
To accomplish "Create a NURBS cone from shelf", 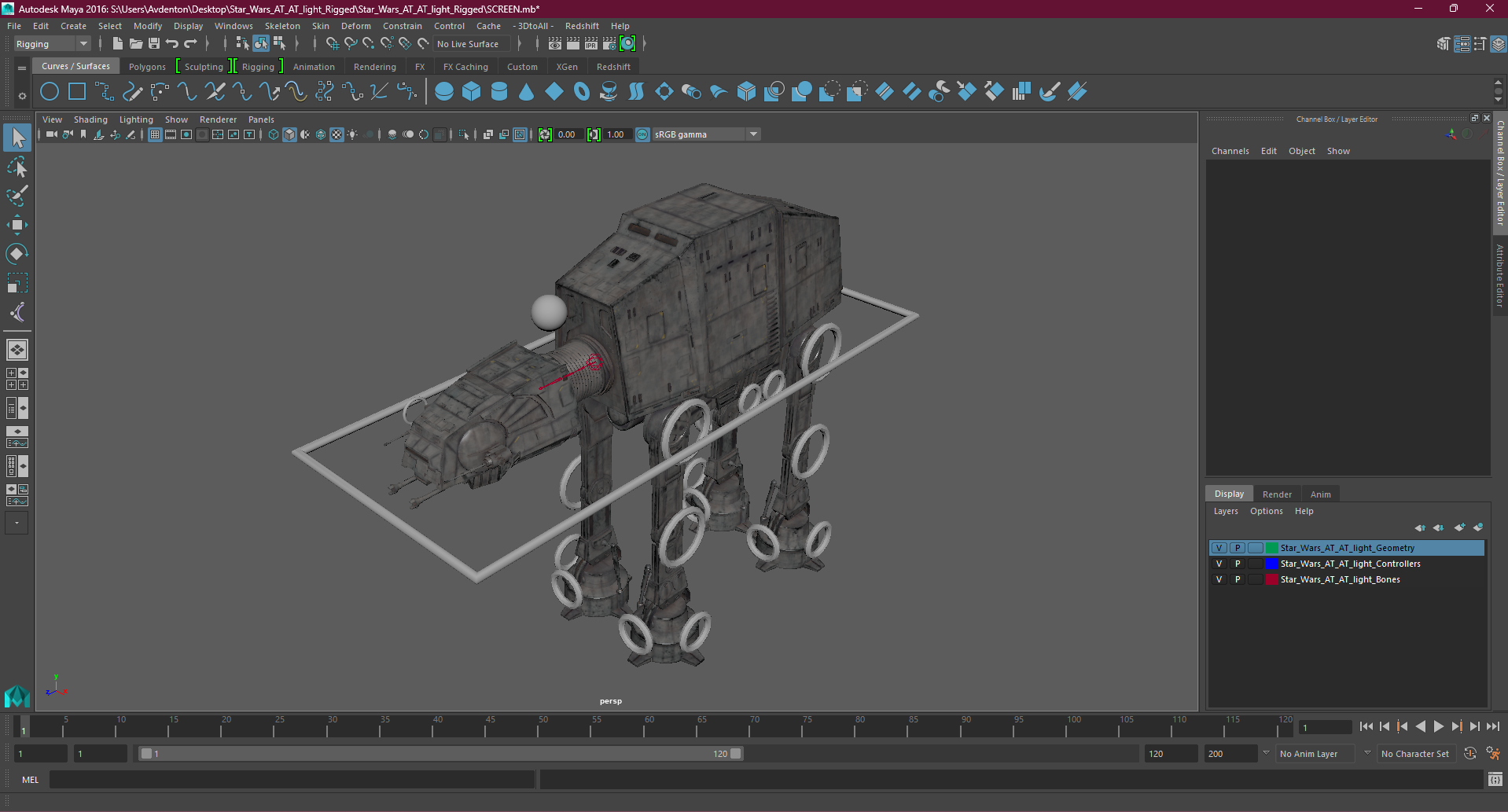I will click(x=527, y=92).
